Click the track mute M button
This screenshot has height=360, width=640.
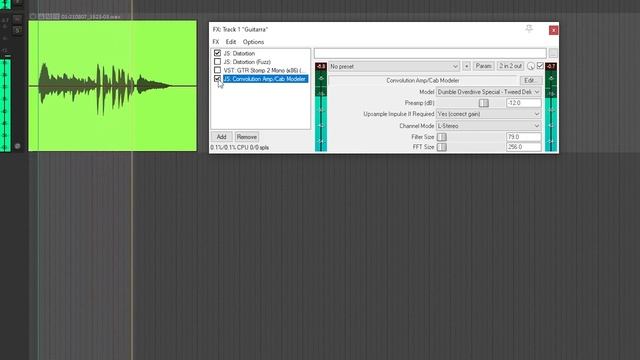coord(17,19)
